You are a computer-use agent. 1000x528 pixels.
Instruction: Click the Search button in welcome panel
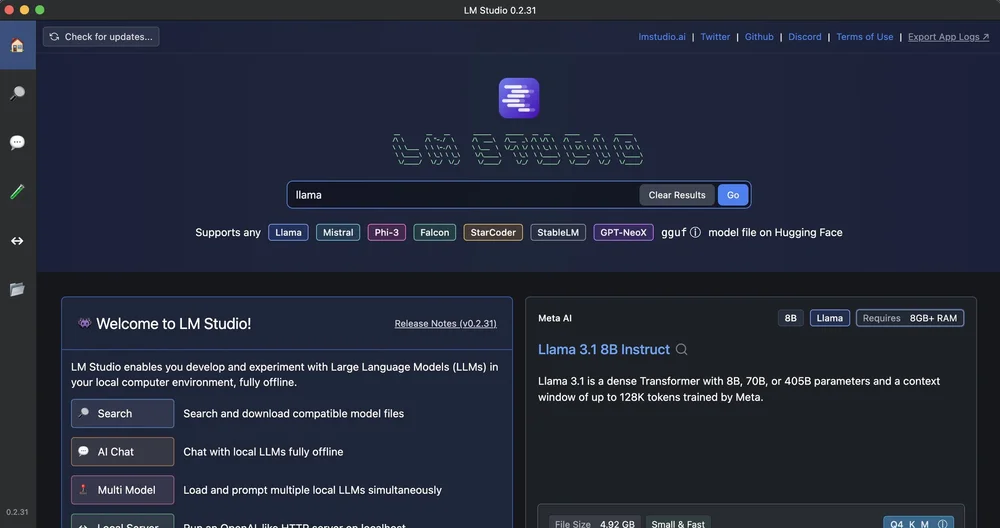click(122, 413)
